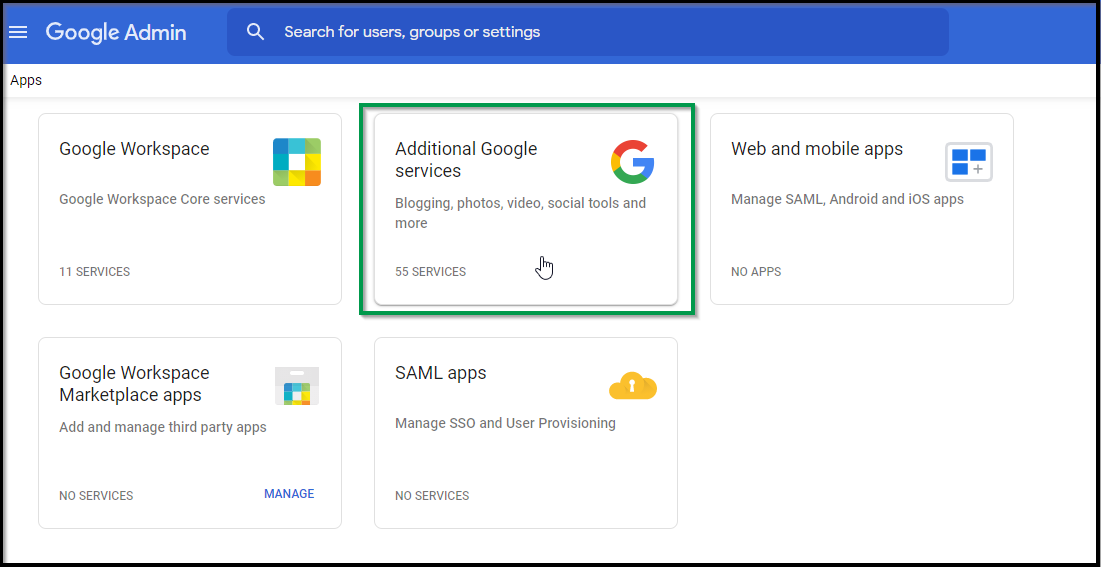Image resolution: width=1101 pixels, height=567 pixels.
Task: Open Google Workspace Marketplace apps title
Action: point(134,384)
